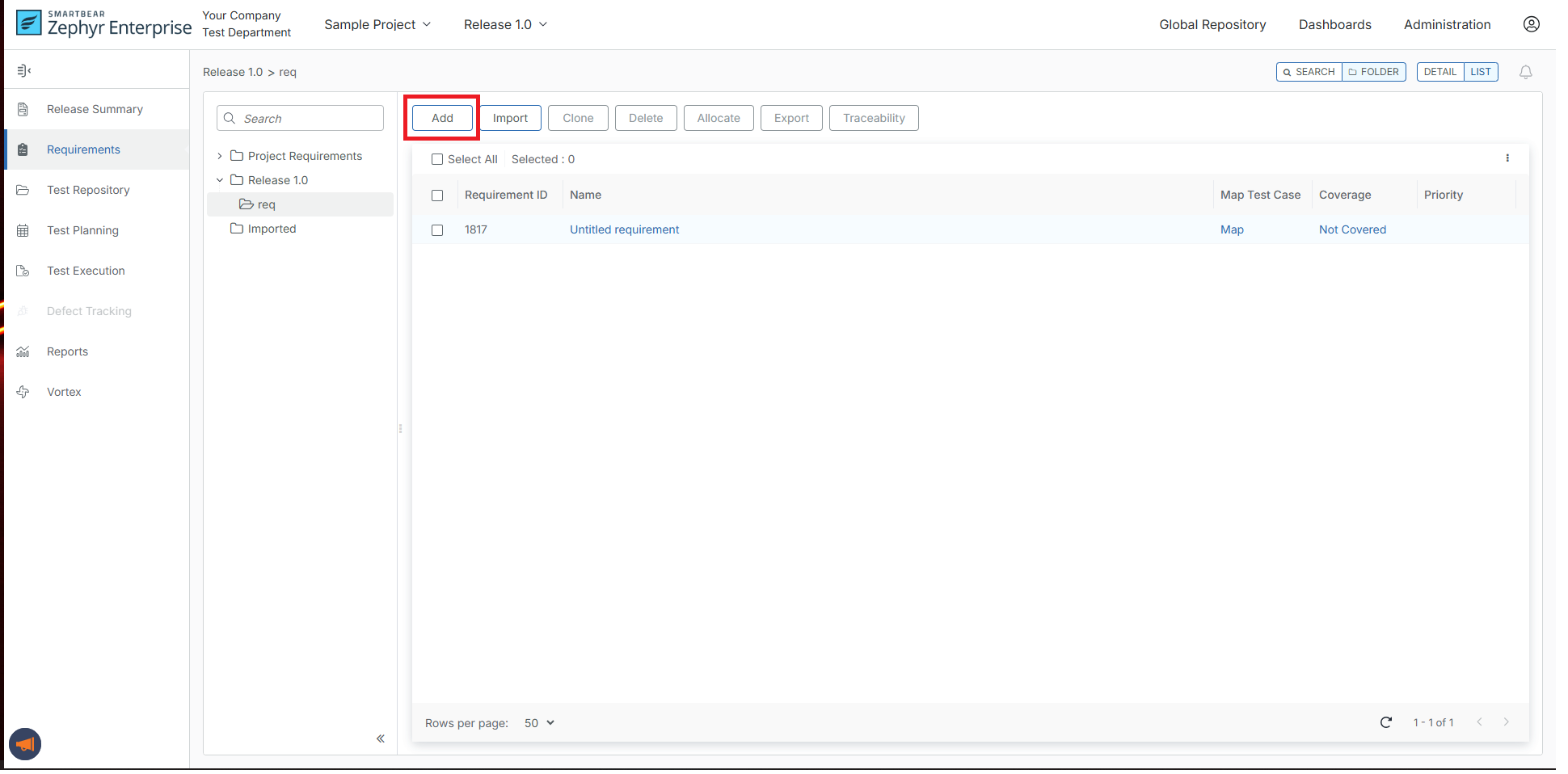
Task: Check the Select All checkbox
Action: pos(437,159)
